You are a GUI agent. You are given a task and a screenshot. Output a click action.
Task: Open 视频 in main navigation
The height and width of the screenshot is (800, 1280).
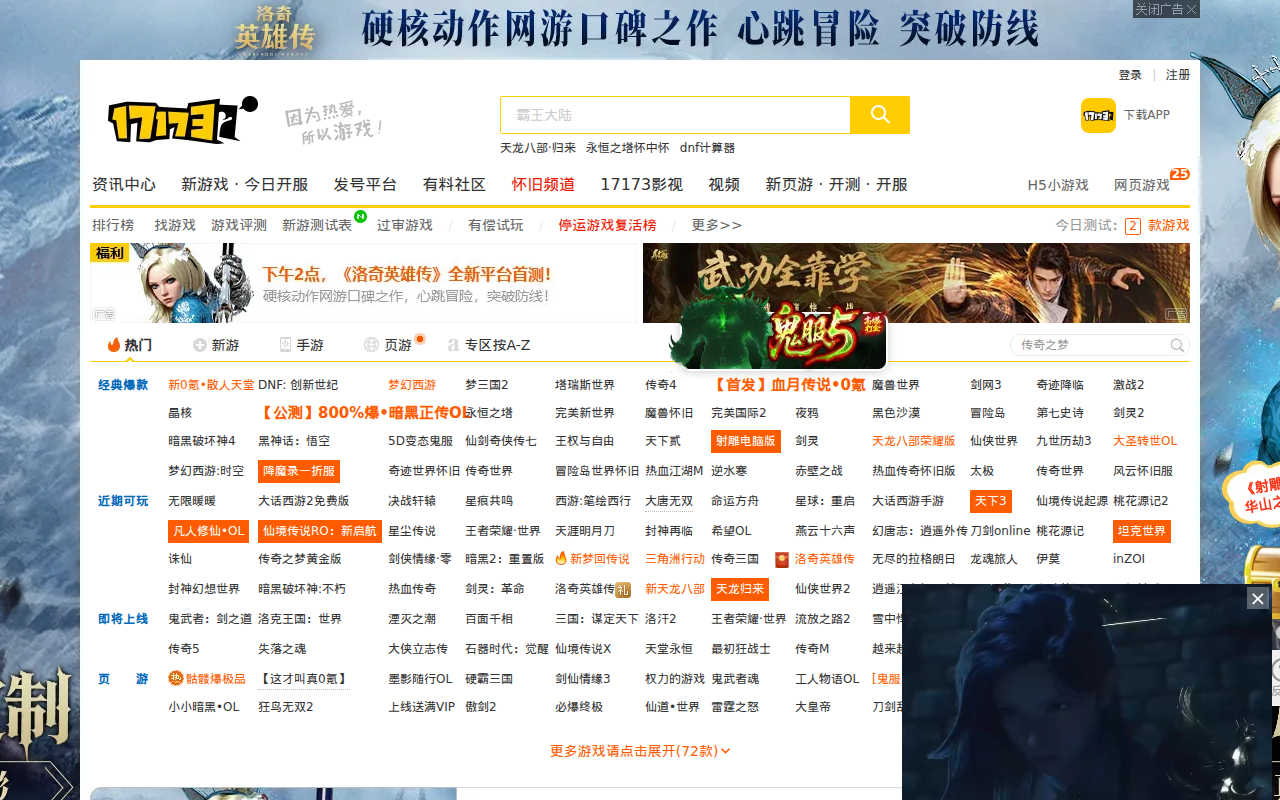coord(724,185)
